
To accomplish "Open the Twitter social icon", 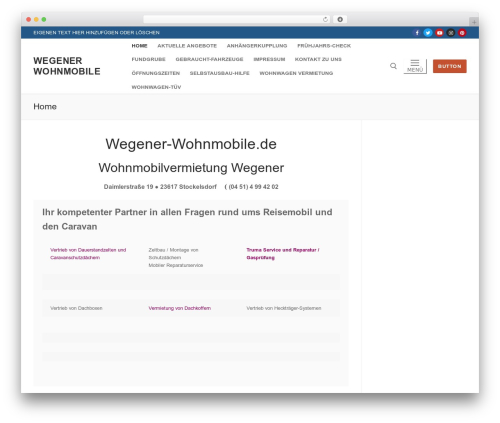I will [428, 33].
